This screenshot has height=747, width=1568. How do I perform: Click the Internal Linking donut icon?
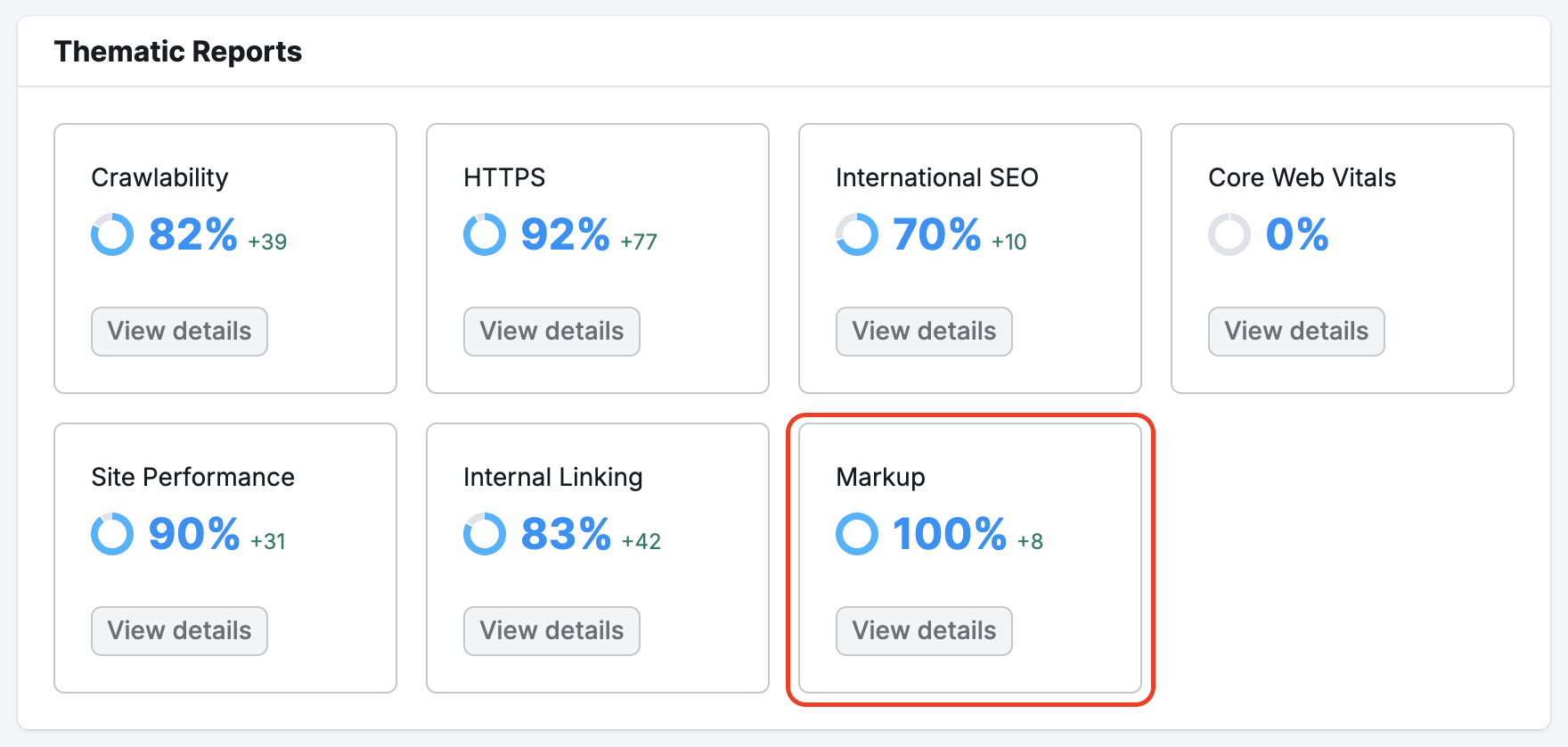(485, 534)
